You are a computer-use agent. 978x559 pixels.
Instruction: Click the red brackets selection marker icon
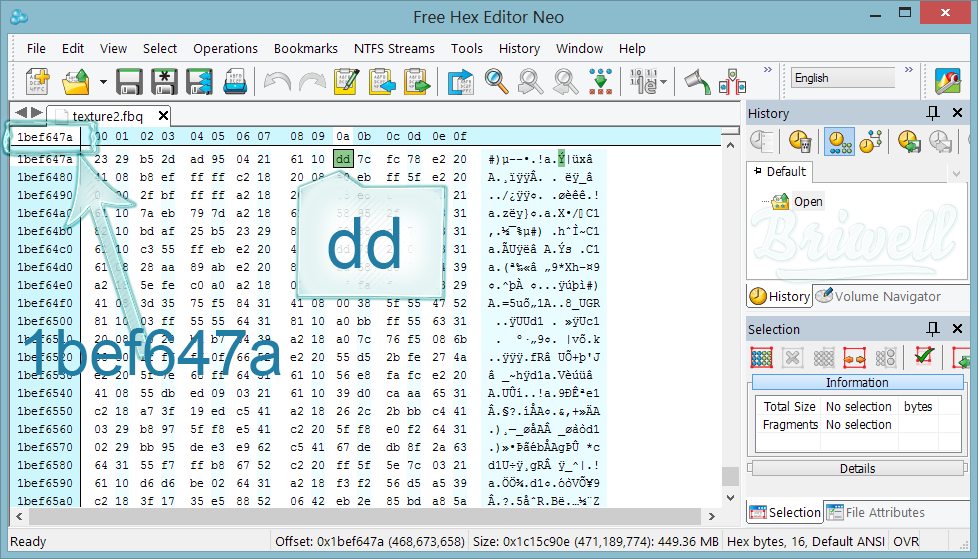(733, 82)
